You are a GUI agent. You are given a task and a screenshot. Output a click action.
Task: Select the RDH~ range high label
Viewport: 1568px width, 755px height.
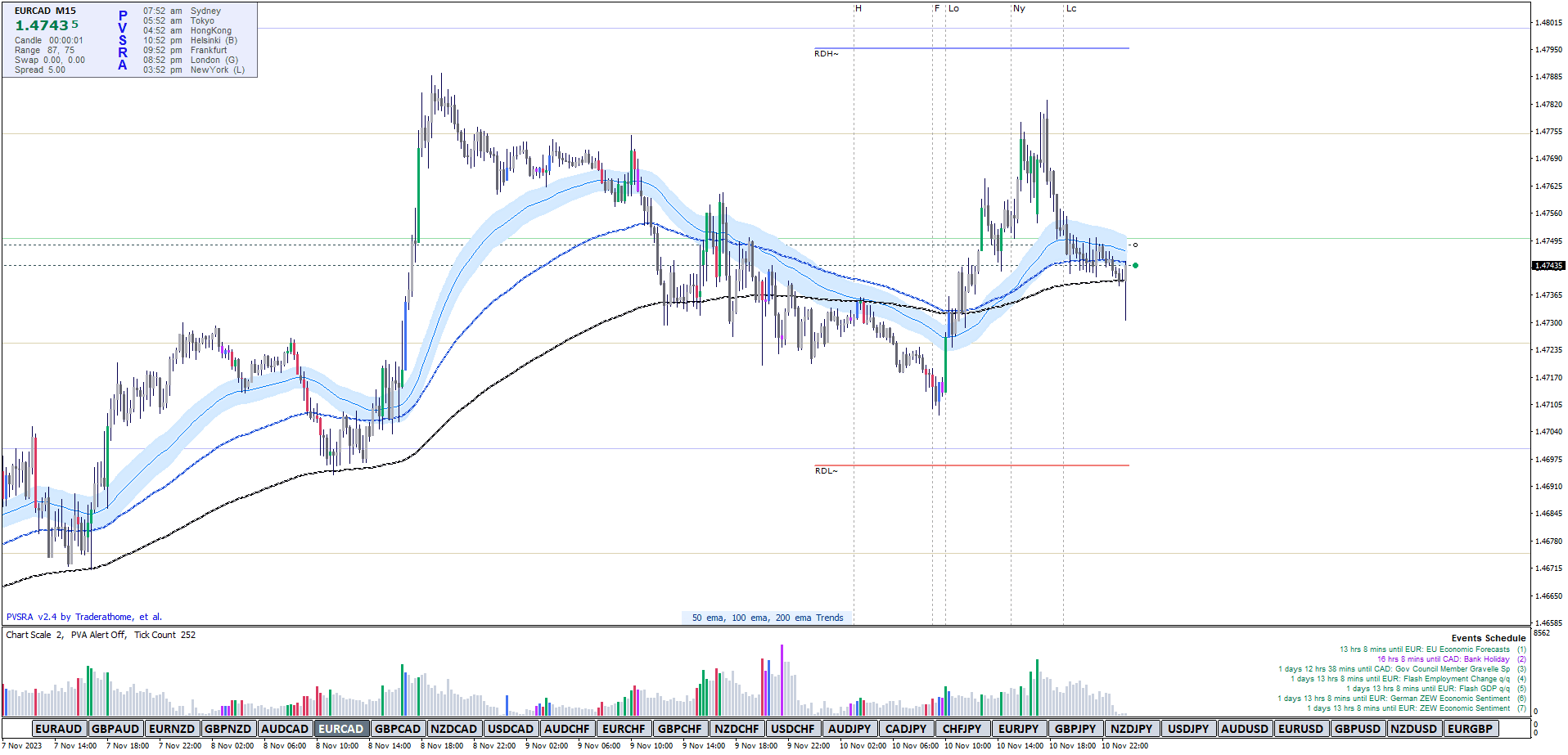pos(826,54)
